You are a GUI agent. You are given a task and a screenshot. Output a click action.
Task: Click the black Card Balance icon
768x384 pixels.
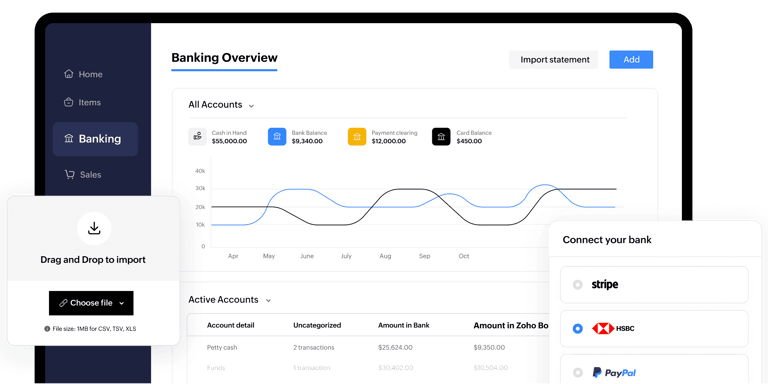[x=441, y=137]
